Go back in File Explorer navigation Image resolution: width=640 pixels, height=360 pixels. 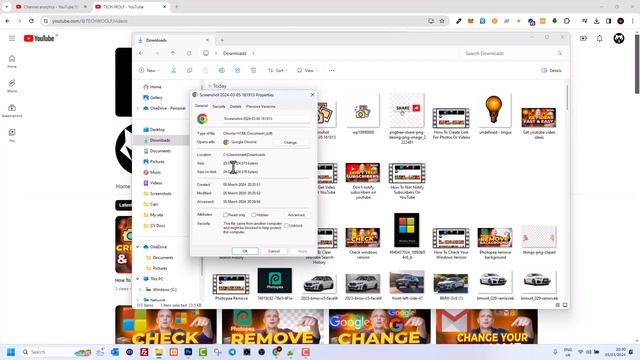pos(141,53)
